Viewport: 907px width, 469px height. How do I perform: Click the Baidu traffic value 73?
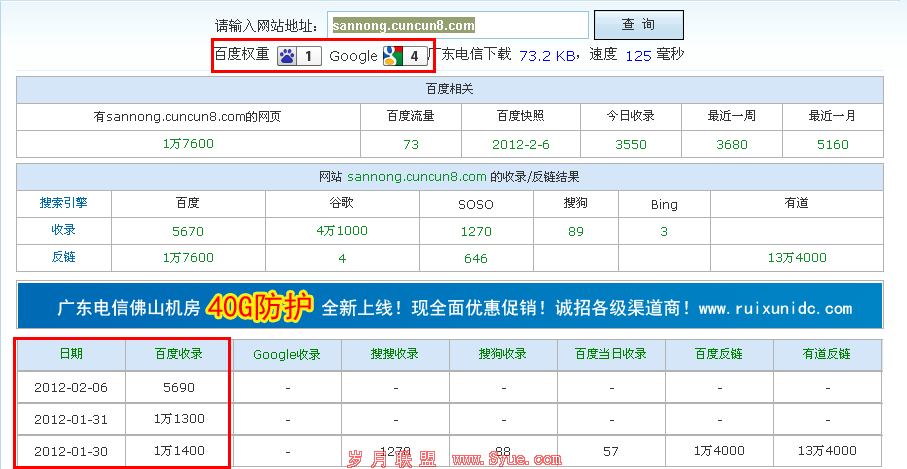410,144
